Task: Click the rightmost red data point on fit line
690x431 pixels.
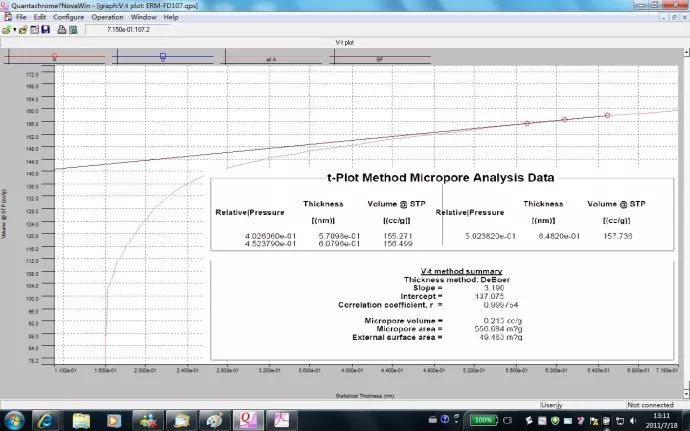Action: tap(607, 115)
